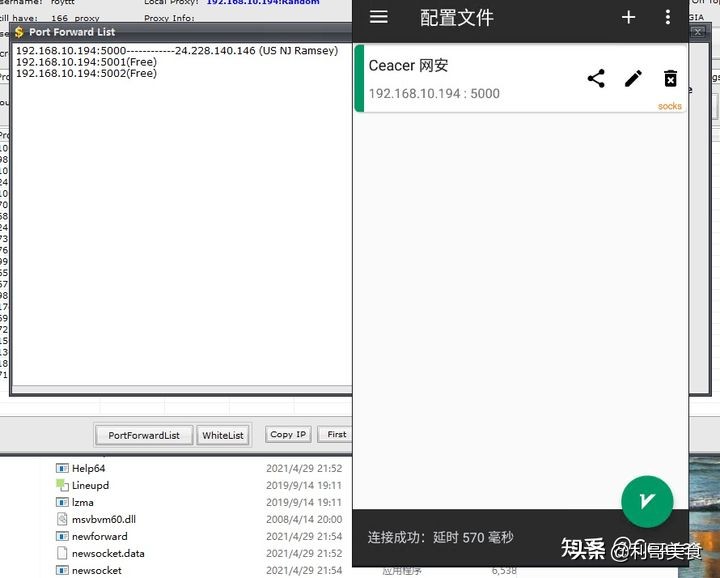Select the lzma file name

[x=83, y=502]
